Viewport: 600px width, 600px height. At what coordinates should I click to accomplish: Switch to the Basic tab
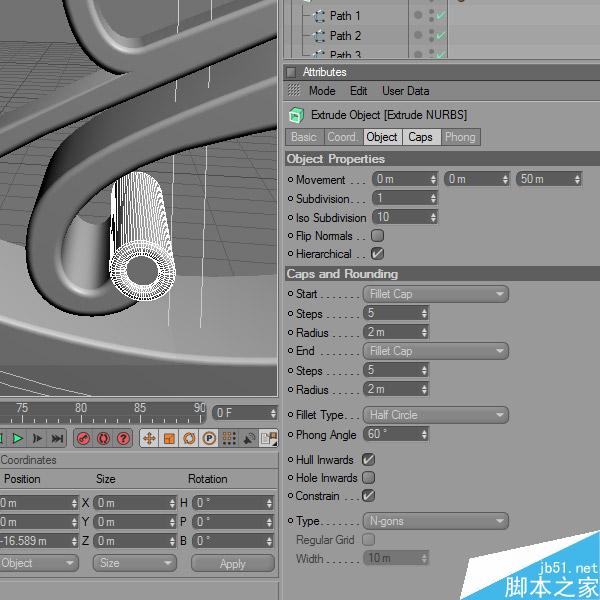304,137
